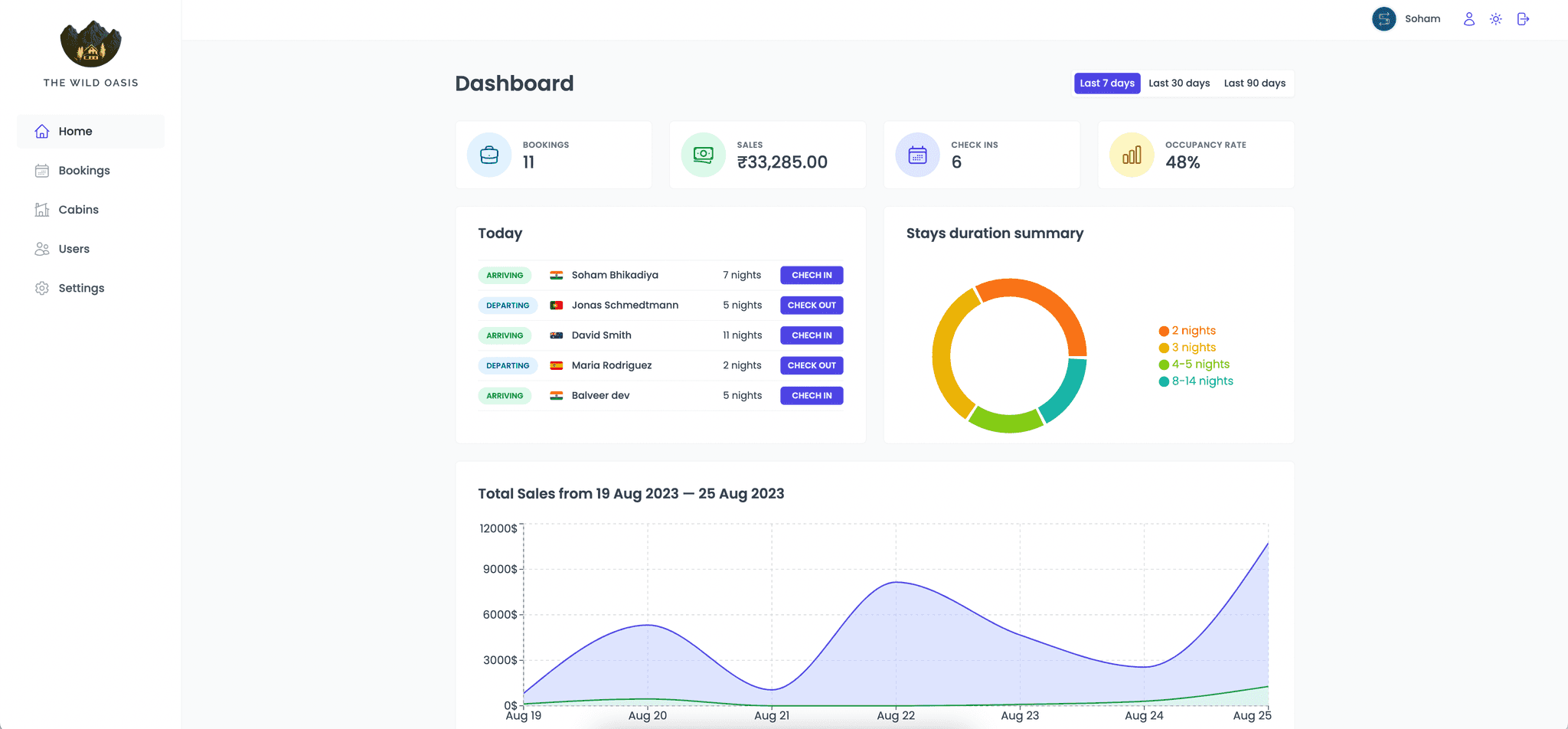Click the Occupancy rate chart icon

point(1132,155)
